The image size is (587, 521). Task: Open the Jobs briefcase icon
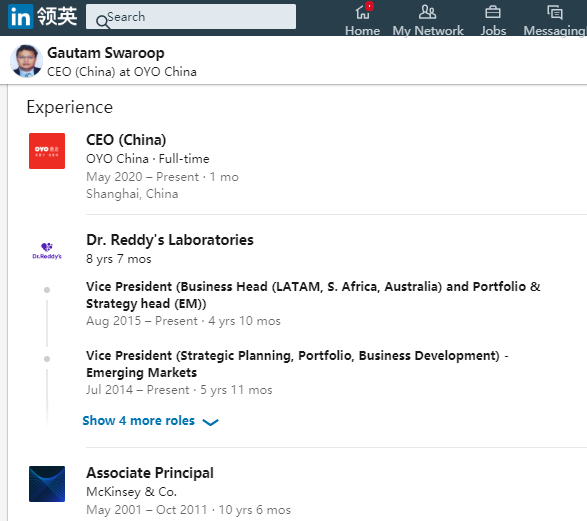493,12
